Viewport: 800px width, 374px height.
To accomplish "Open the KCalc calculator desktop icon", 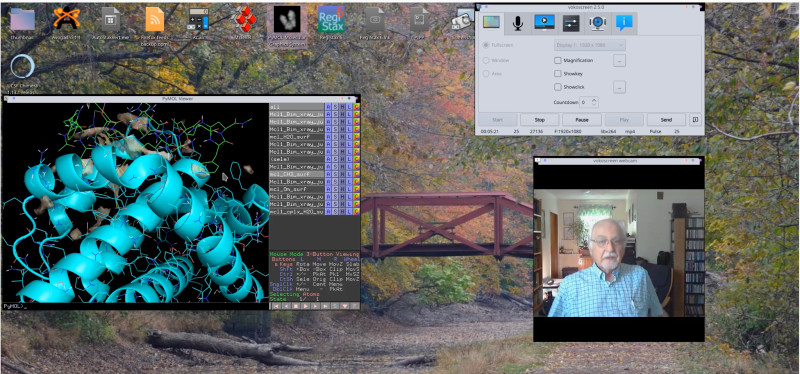I will (x=198, y=23).
